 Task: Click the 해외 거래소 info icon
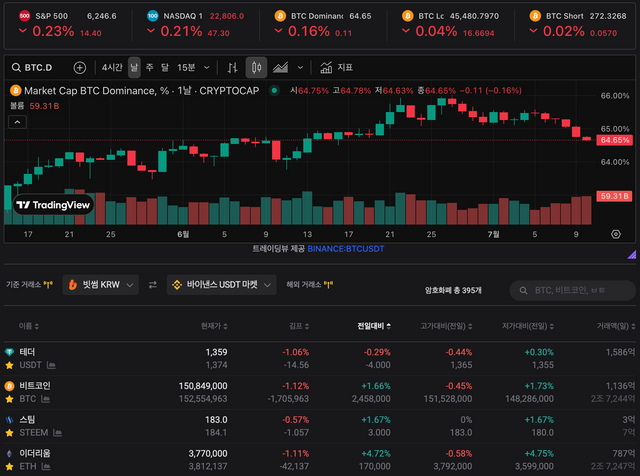pyautogui.click(x=328, y=285)
